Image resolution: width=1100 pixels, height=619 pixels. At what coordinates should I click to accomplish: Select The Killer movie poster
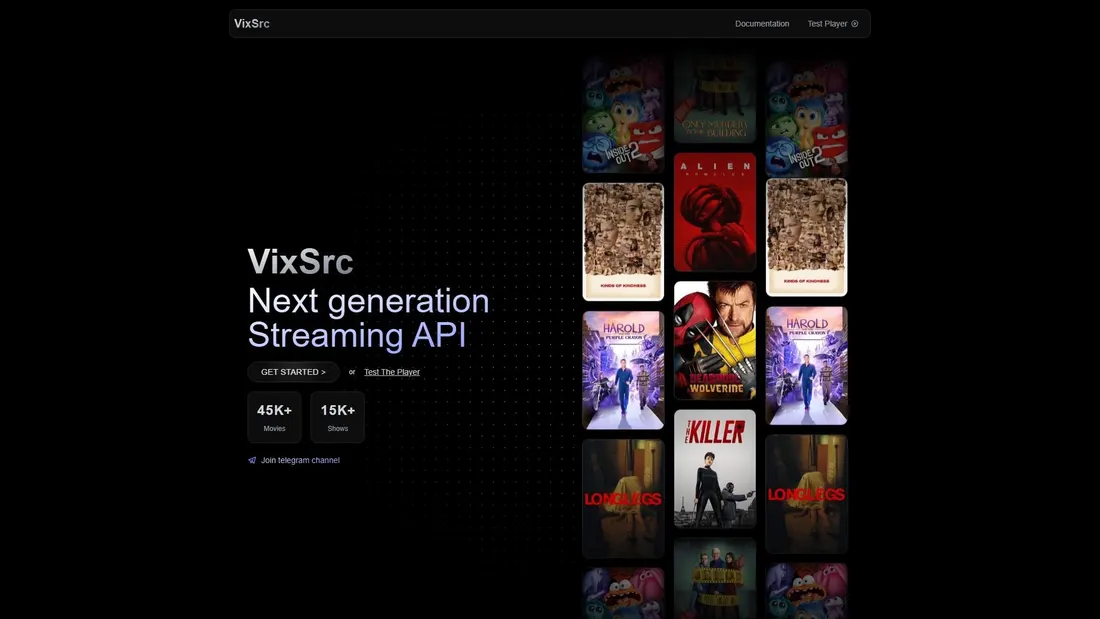(715, 469)
